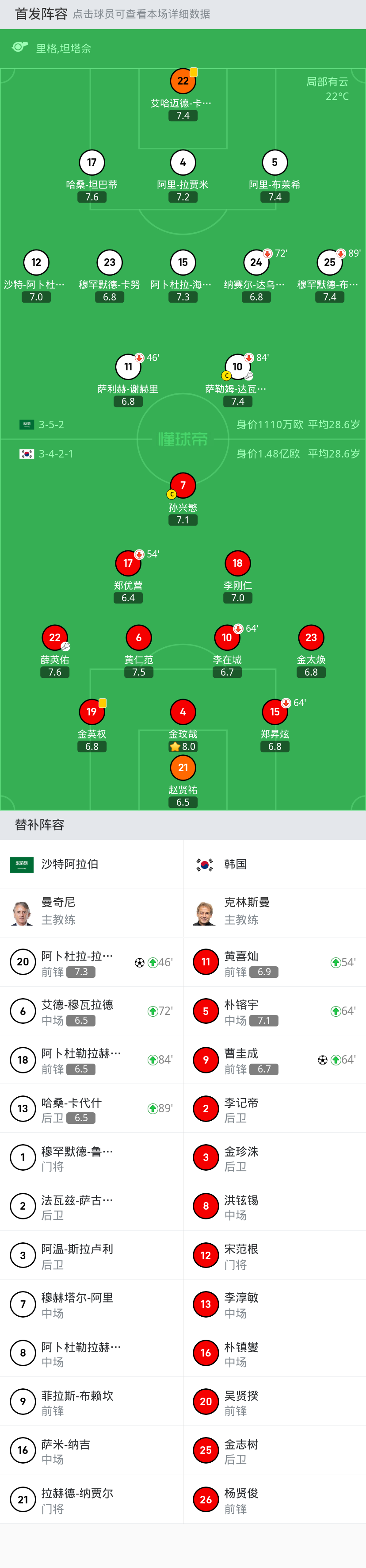Select player 萨勒姆-达瓦 number 10 circle
The image size is (366, 1568).
pyautogui.click(x=237, y=366)
